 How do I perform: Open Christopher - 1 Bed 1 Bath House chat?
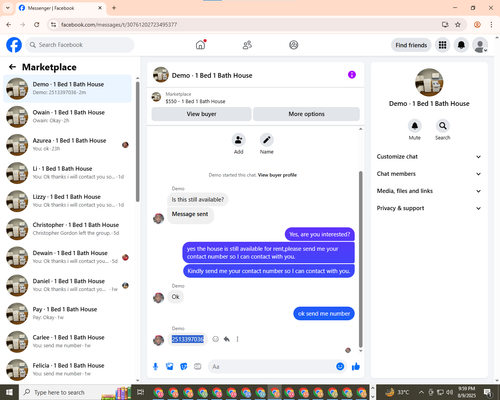68,229
